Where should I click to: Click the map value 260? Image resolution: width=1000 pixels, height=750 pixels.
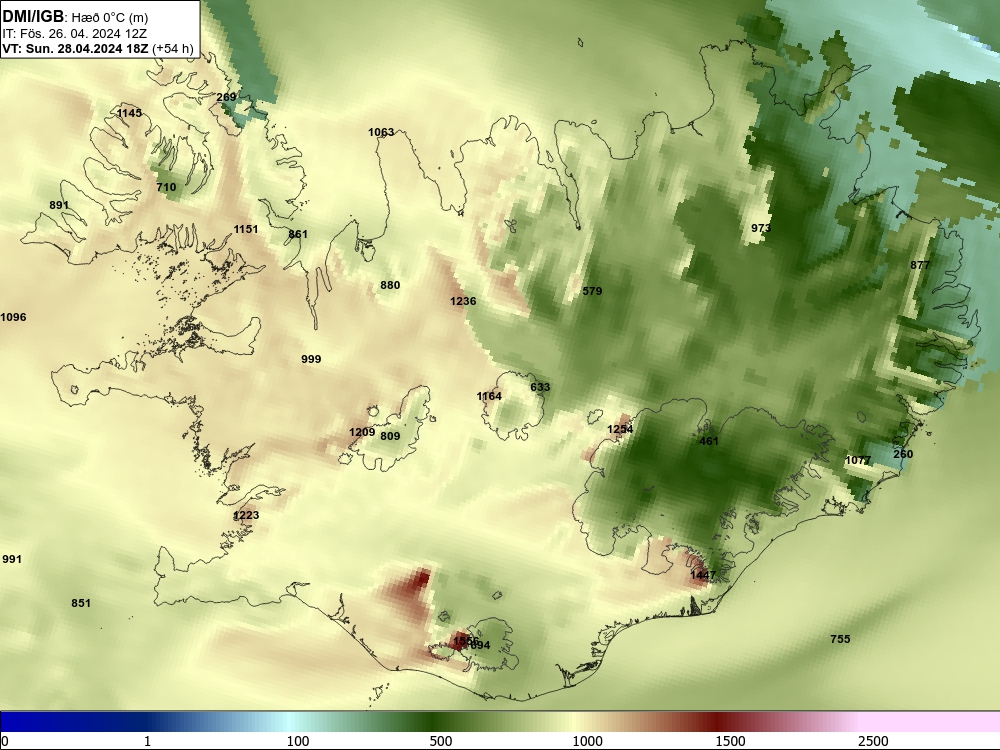[x=903, y=454]
